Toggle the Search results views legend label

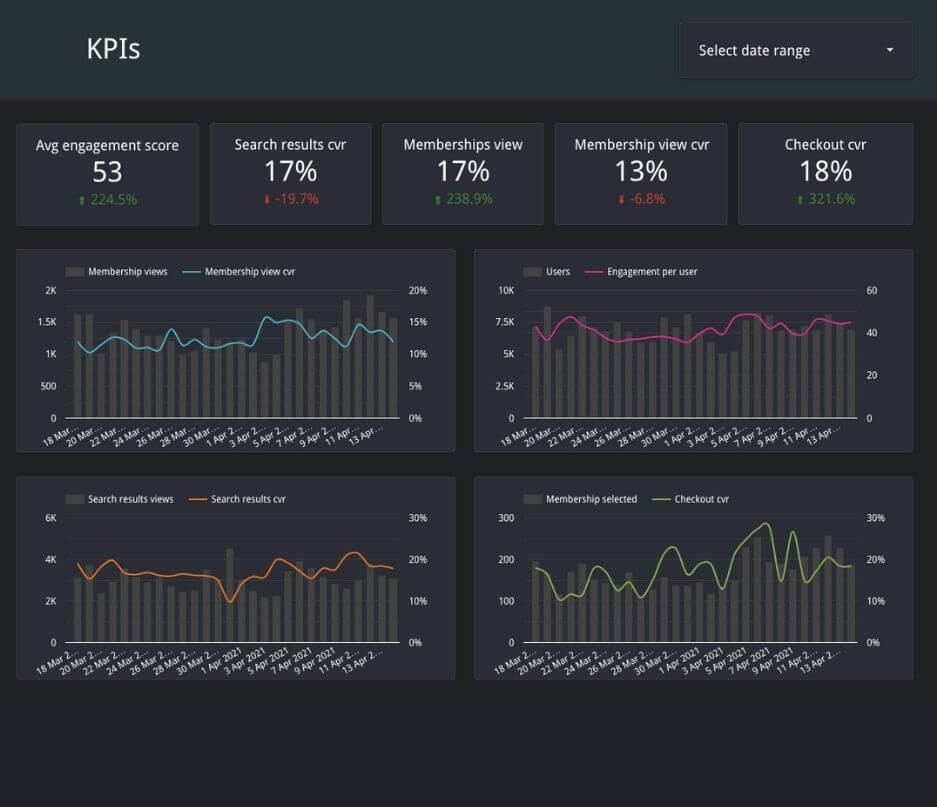coord(131,499)
